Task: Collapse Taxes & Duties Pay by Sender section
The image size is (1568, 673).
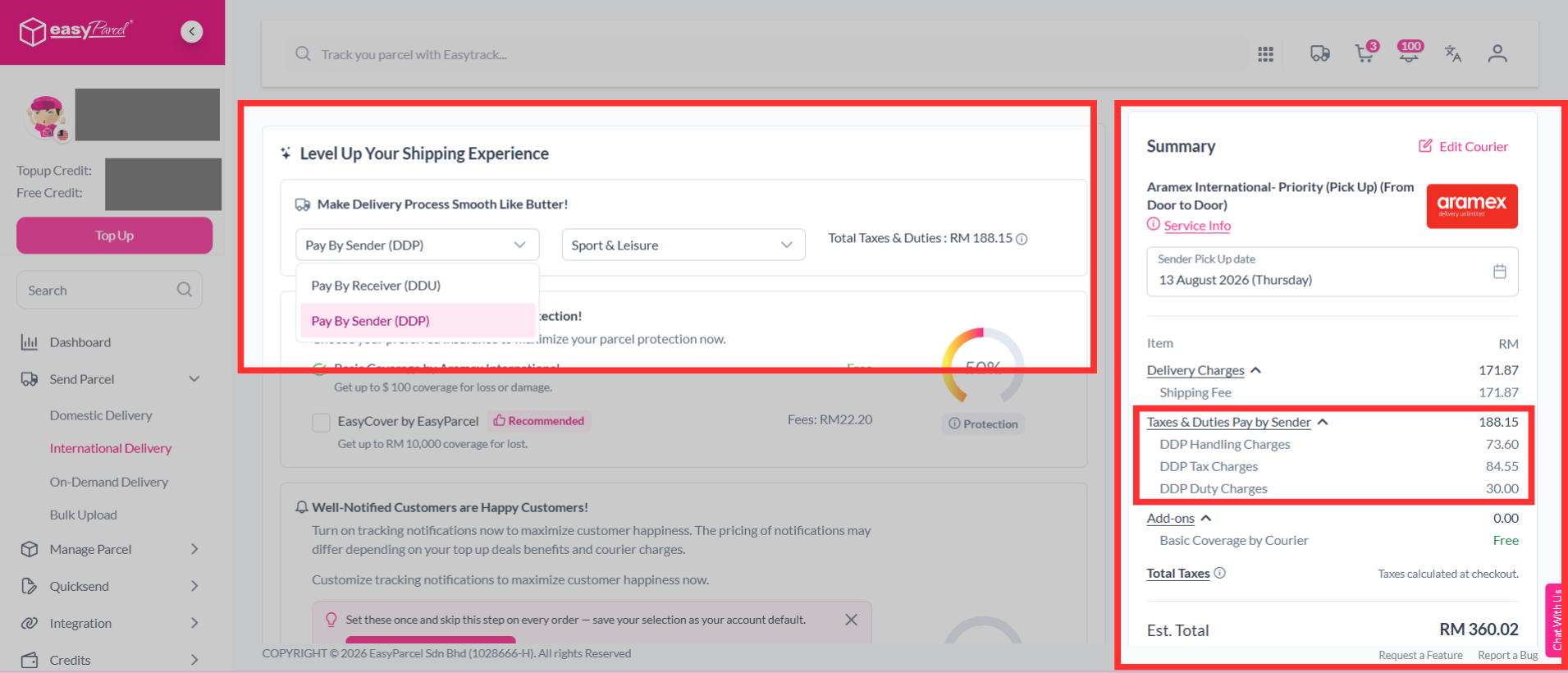Action: click(1323, 422)
